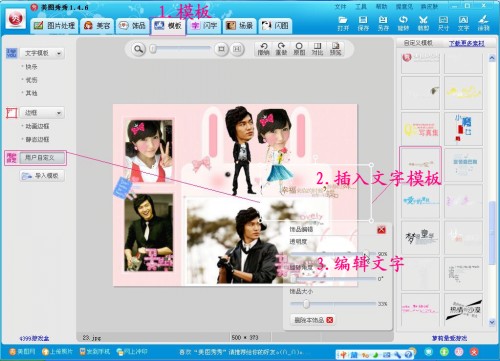Select the 动画边框 tree item
500x361 pixels.
click(x=38, y=126)
